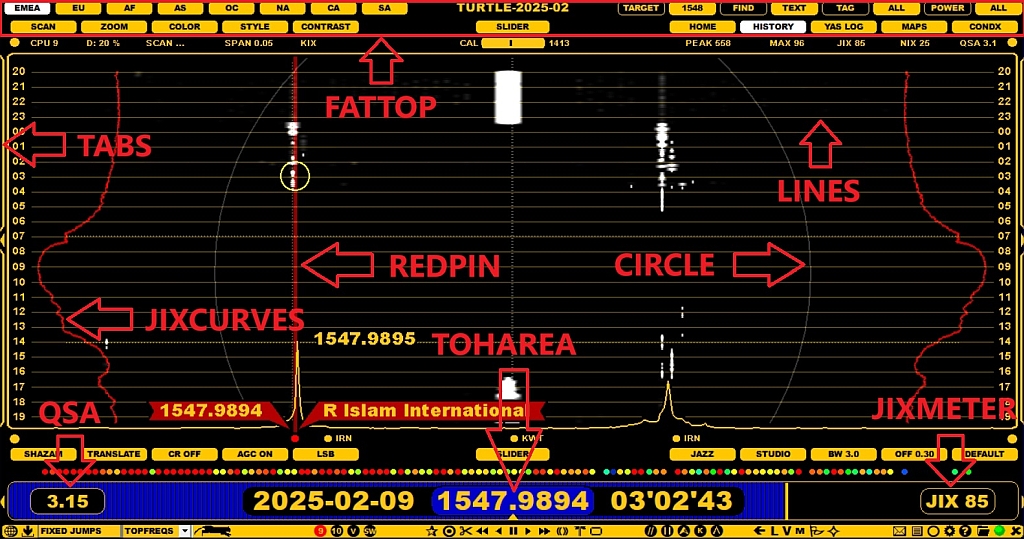Click the JIX 85 meter box

957,501
